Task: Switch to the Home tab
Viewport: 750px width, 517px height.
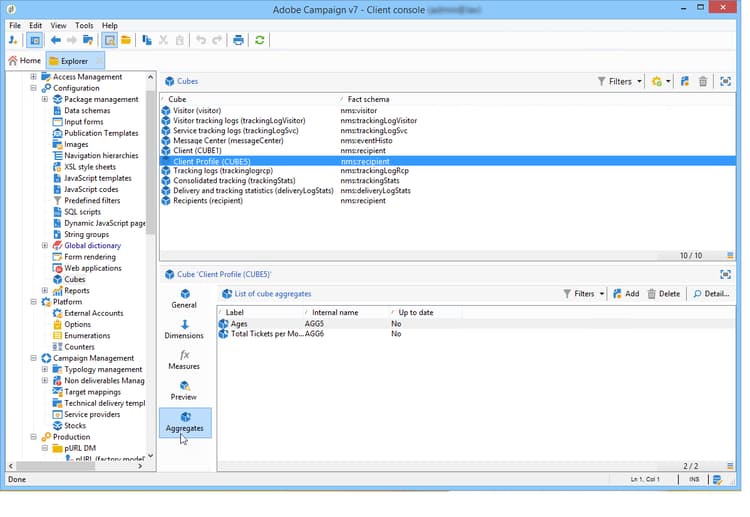Action: [25, 61]
